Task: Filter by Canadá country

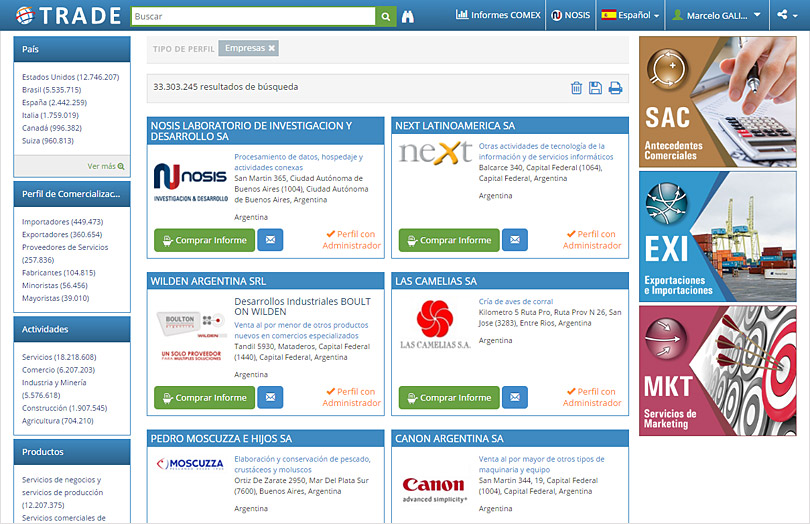Action: click(52, 128)
